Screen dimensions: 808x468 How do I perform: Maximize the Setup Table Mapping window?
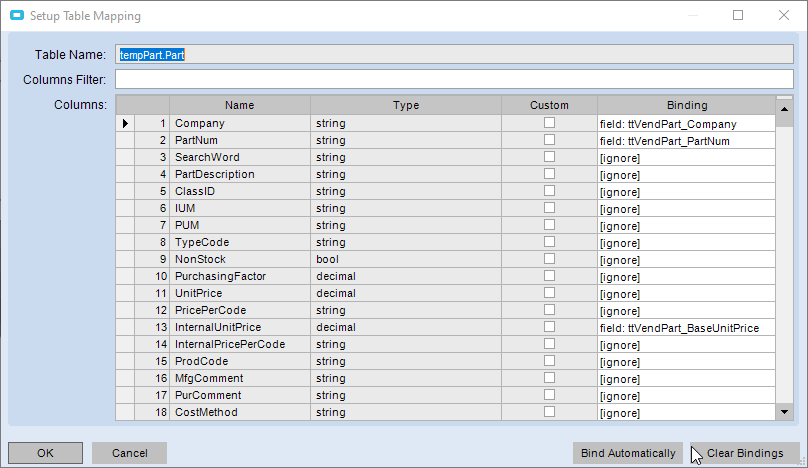(738, 15)
